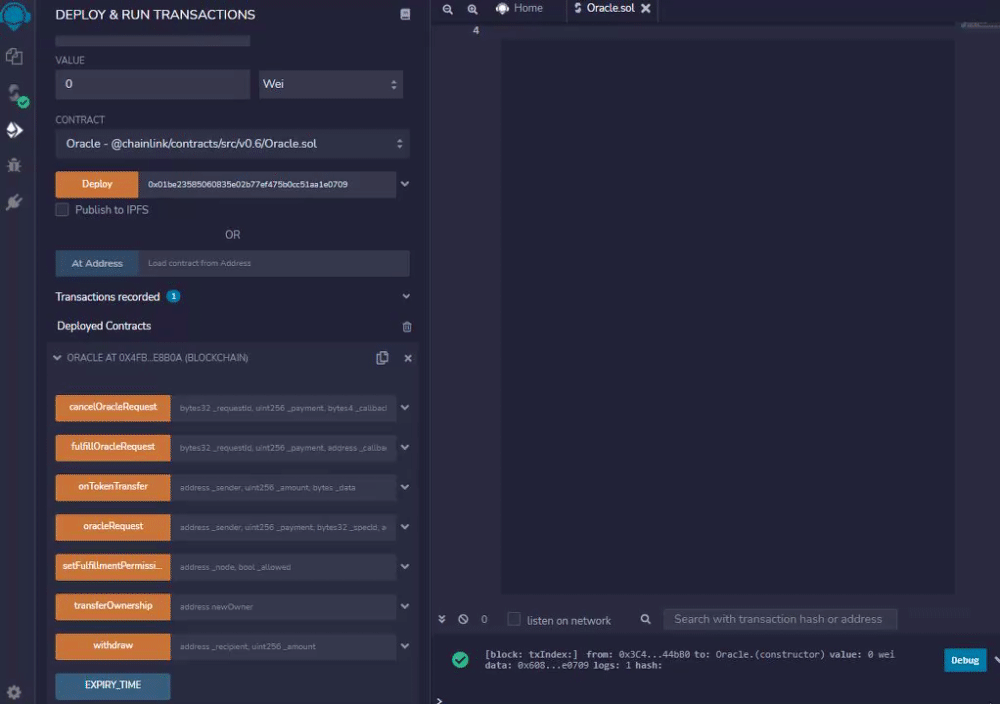Expand setFulfillmentPermission parameters
This screenshot has width=1000, height=704.
pos(405,566)
